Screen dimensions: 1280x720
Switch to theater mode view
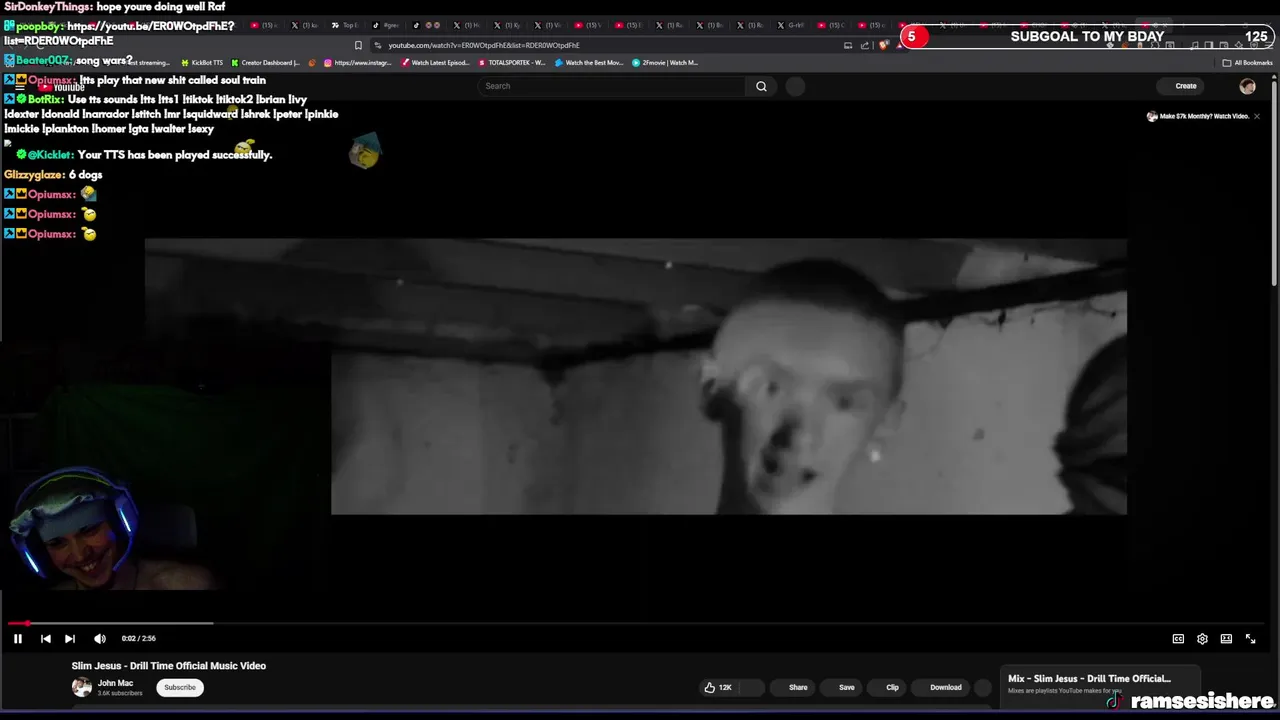[x=1226, y=639]
